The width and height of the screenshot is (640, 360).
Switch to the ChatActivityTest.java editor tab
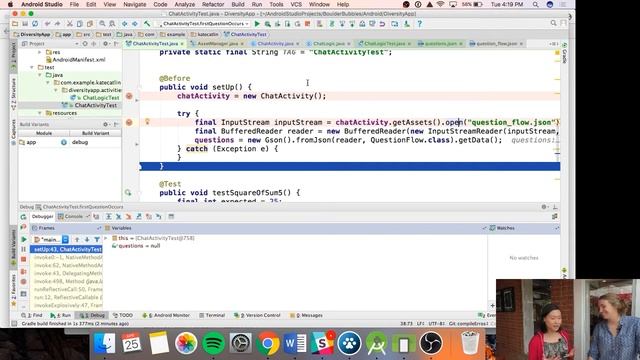(x=155, y=44)
